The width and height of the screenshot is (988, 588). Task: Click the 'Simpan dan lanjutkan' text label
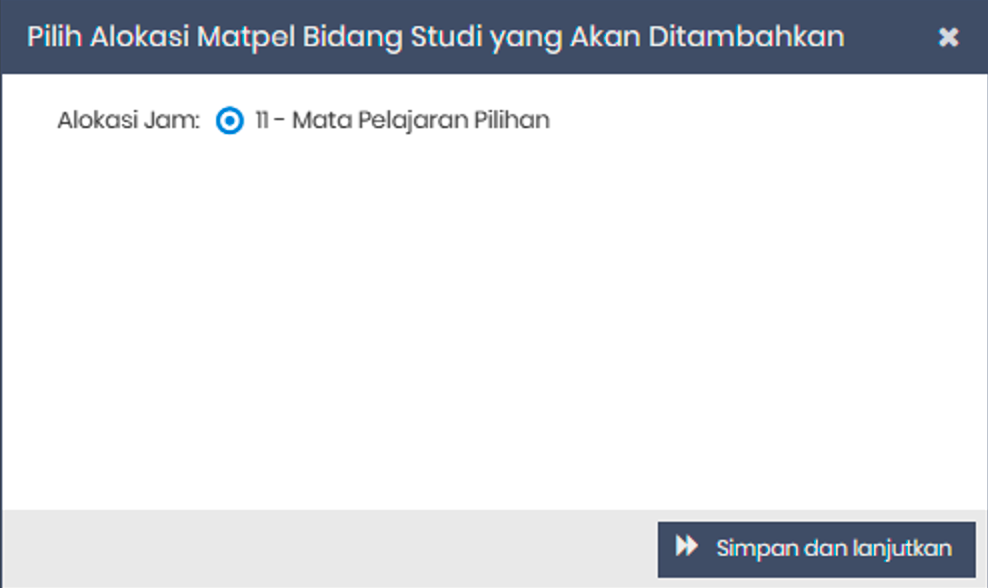click(x=834, y=549)
